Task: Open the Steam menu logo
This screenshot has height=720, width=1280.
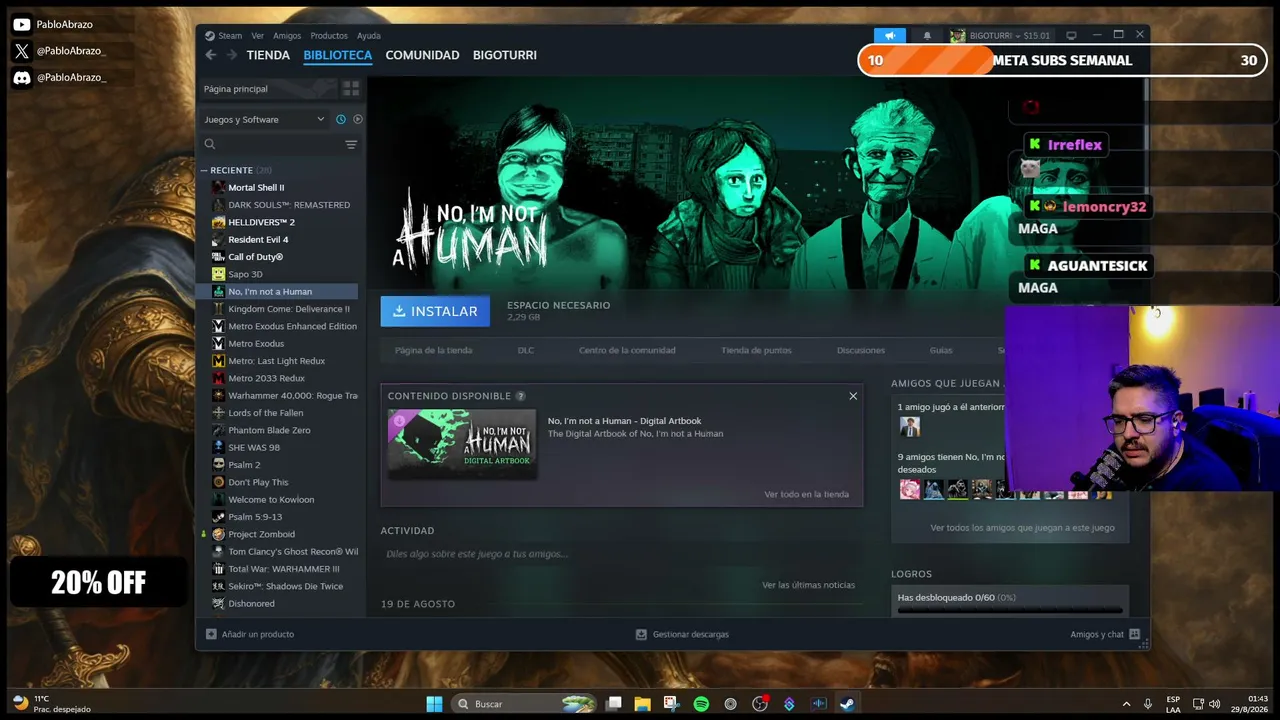Action: point(210,36)
